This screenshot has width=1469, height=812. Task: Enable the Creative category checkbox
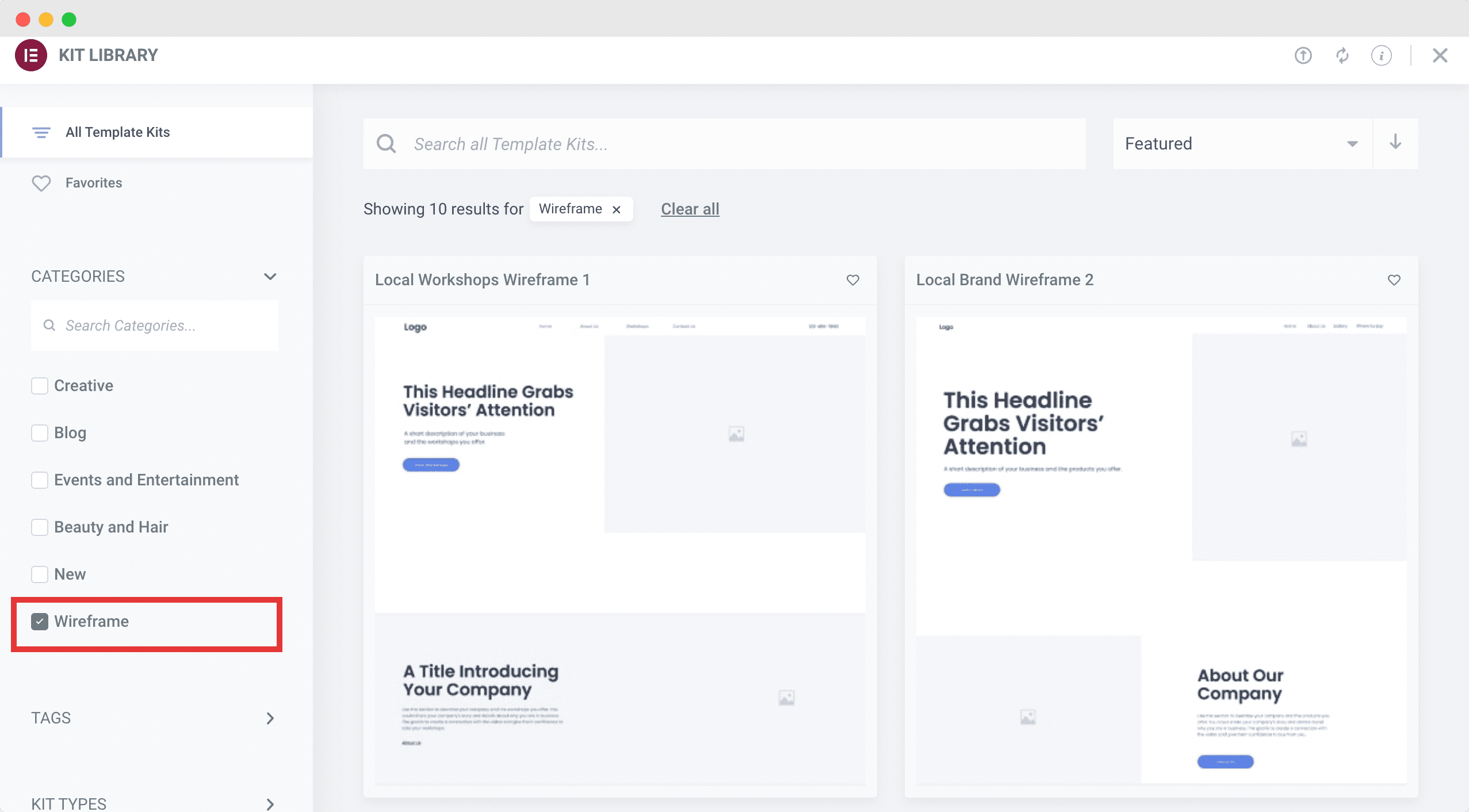[39, 385]
